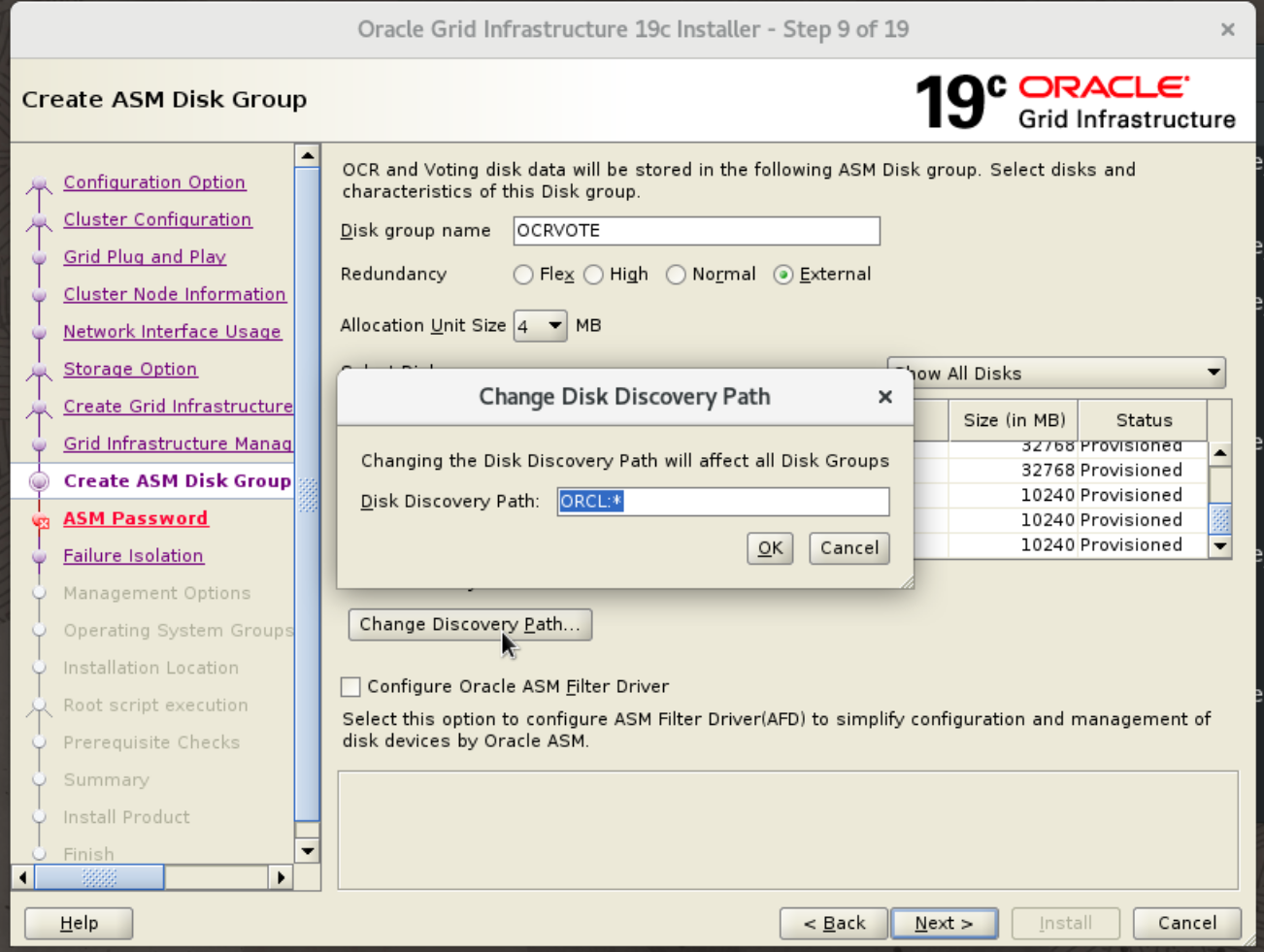Go to Configuration Option step
Image resolution: width=1264 pixels, height=952 pixels.
(154, 182)
